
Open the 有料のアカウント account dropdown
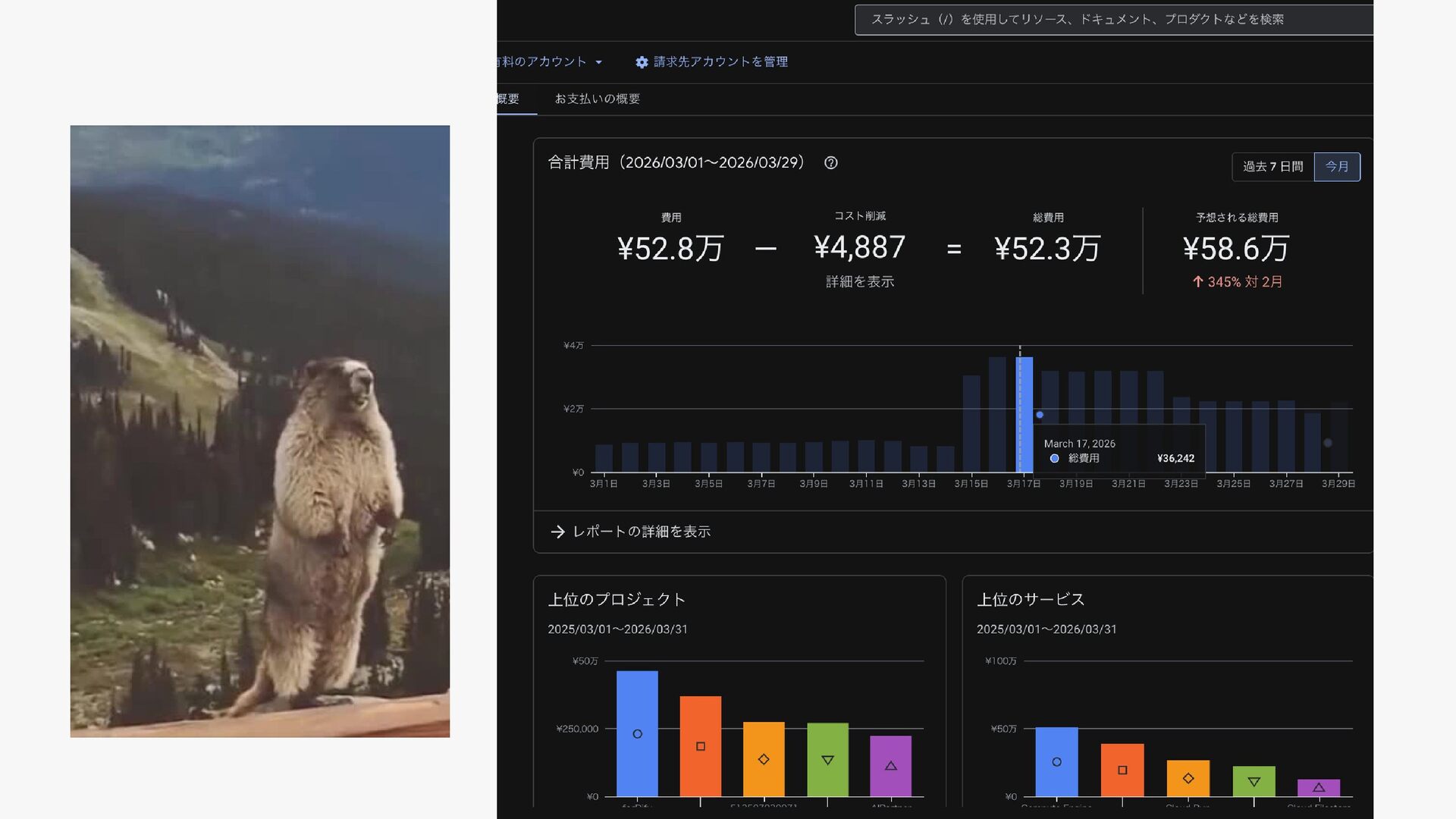(542, 62)
